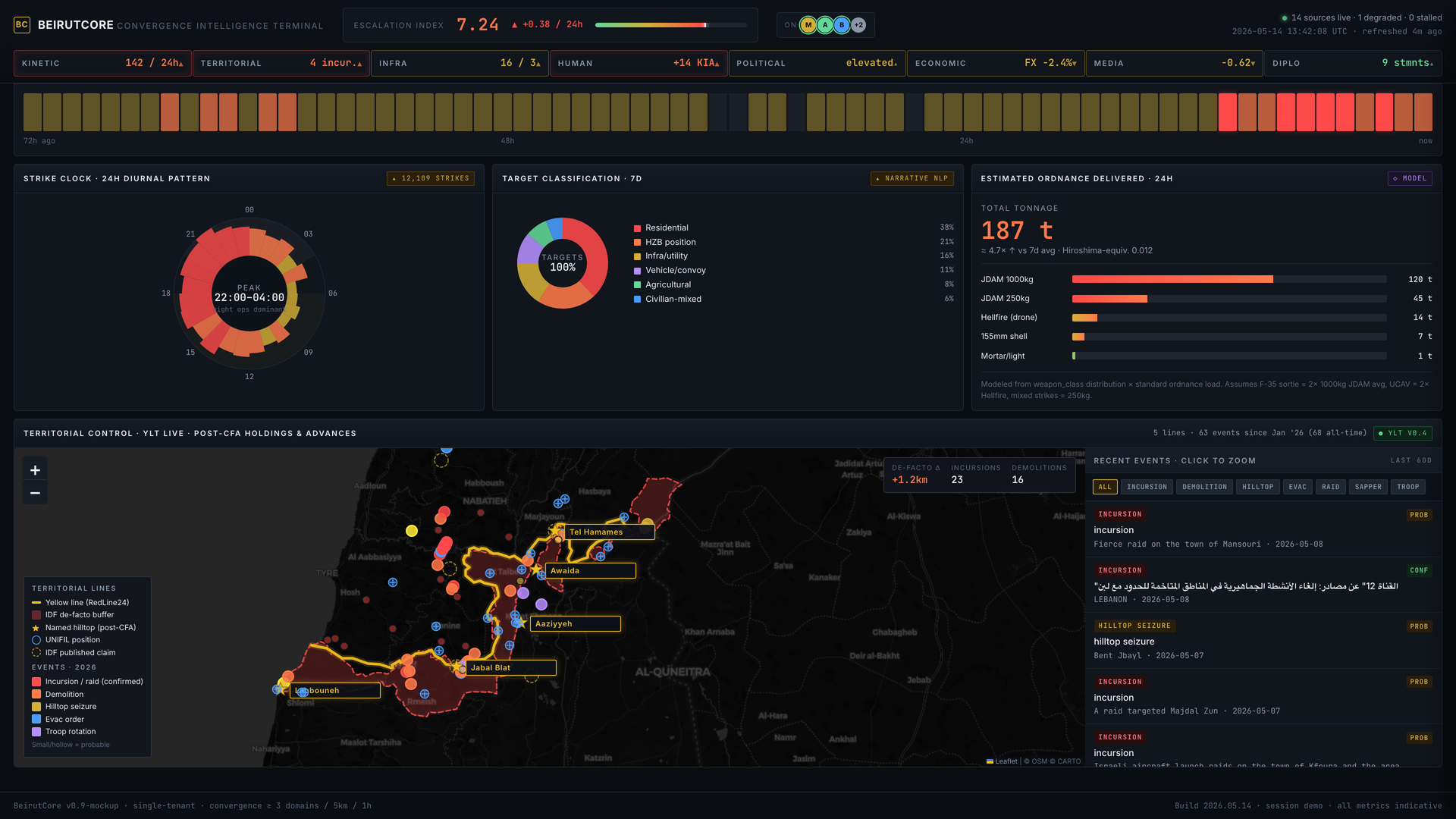Click the Civilian-mixed blue legend swatch

pyautogui.click(x=638, y=300)
